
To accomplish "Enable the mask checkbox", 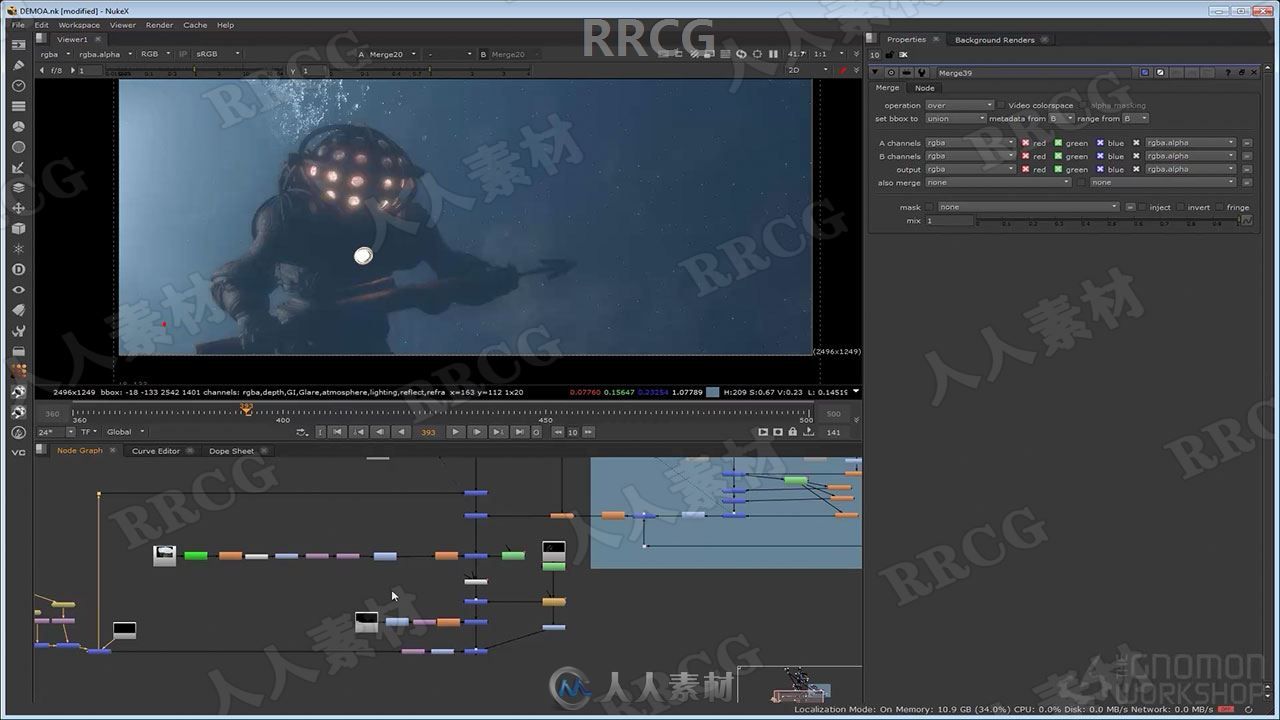I will coord(929,207).
